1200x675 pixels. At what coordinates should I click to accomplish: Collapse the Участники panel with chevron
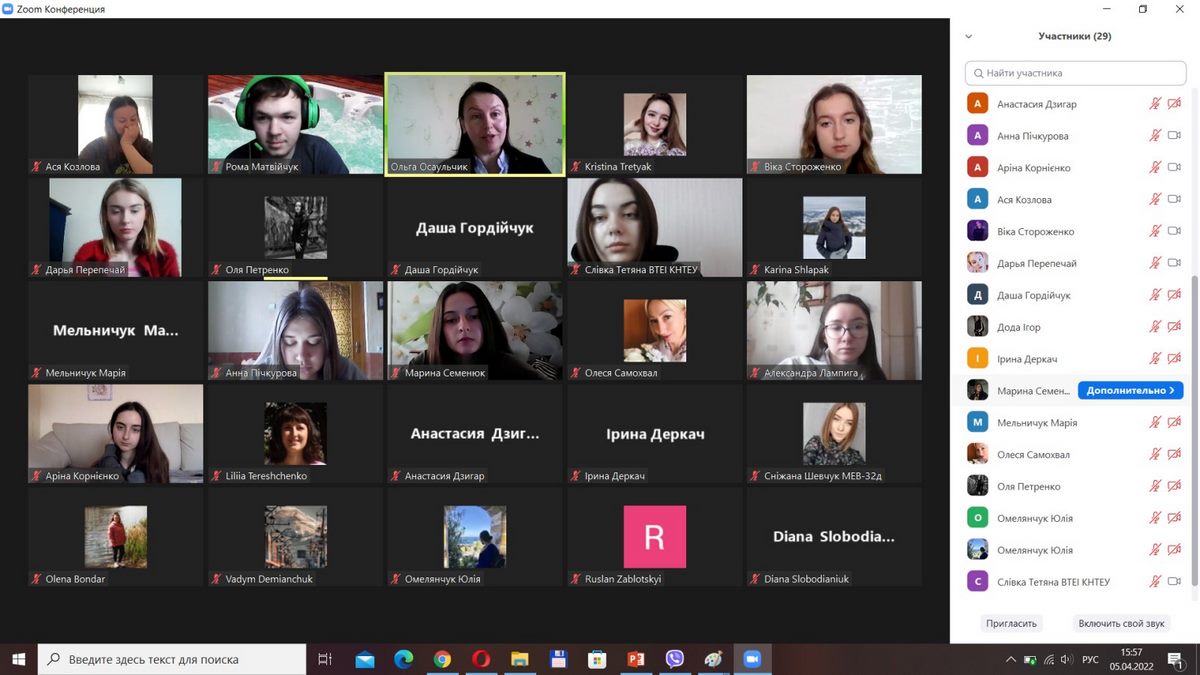coord(968,37)
